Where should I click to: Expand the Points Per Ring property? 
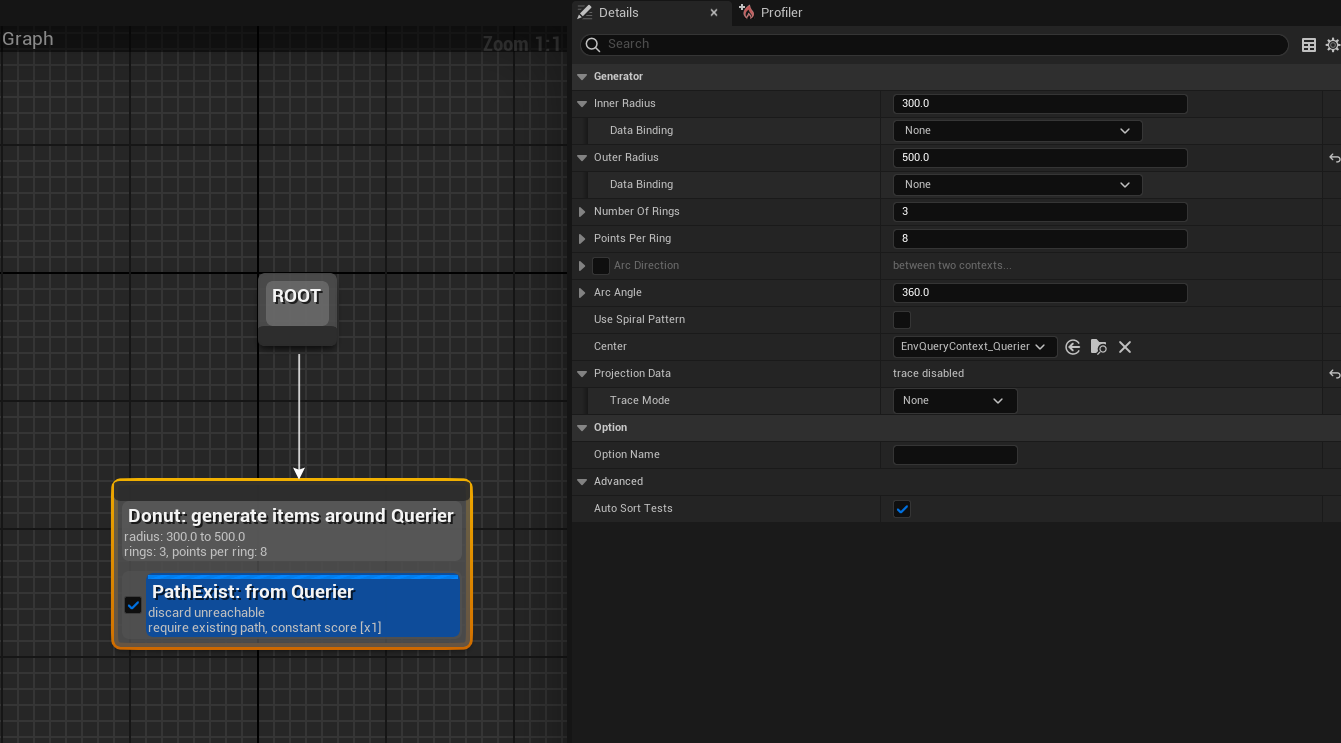tap(582, 239)
